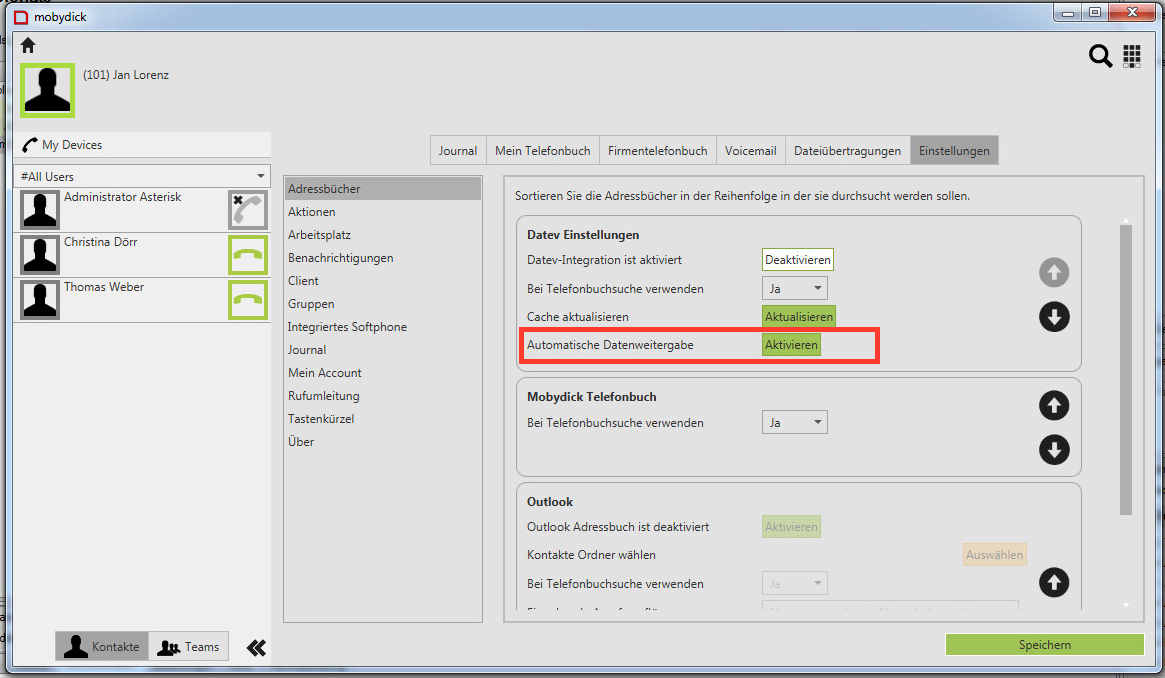
Task: Open the search magnifier icon
Action: pyautogui.click(x=1100, y=56)
